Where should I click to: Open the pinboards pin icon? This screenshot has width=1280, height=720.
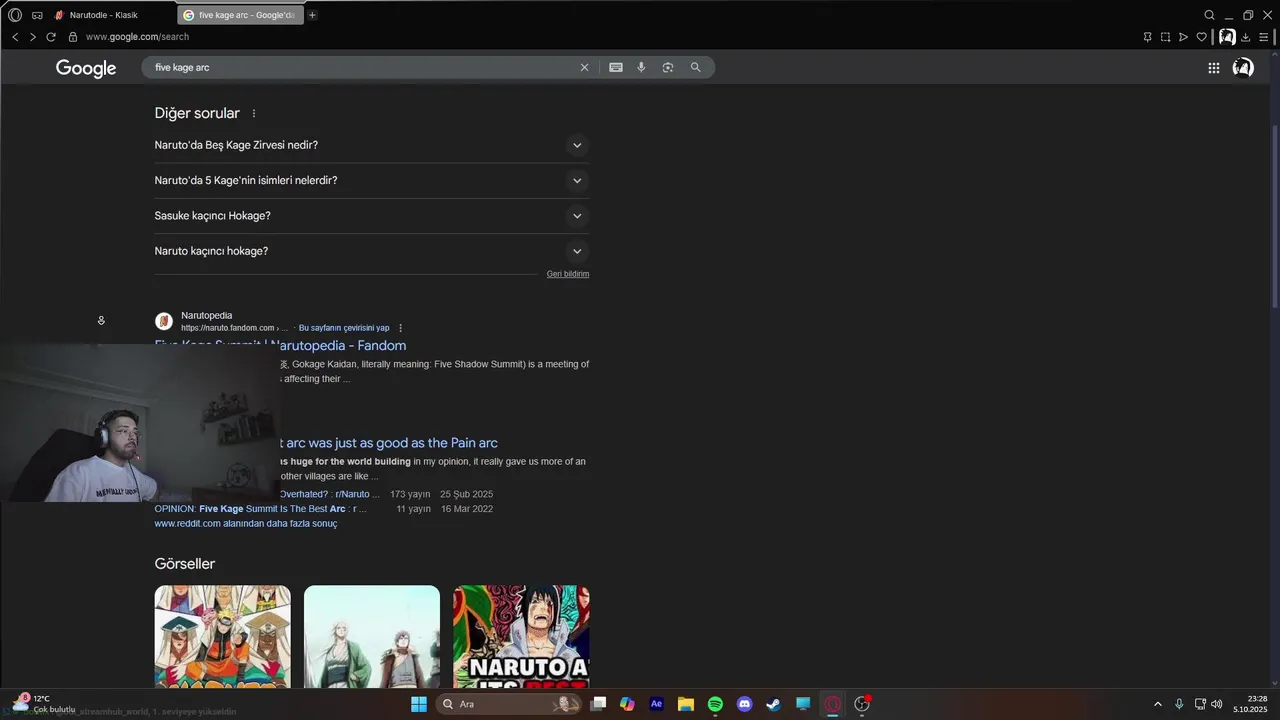coord(1147,37)
